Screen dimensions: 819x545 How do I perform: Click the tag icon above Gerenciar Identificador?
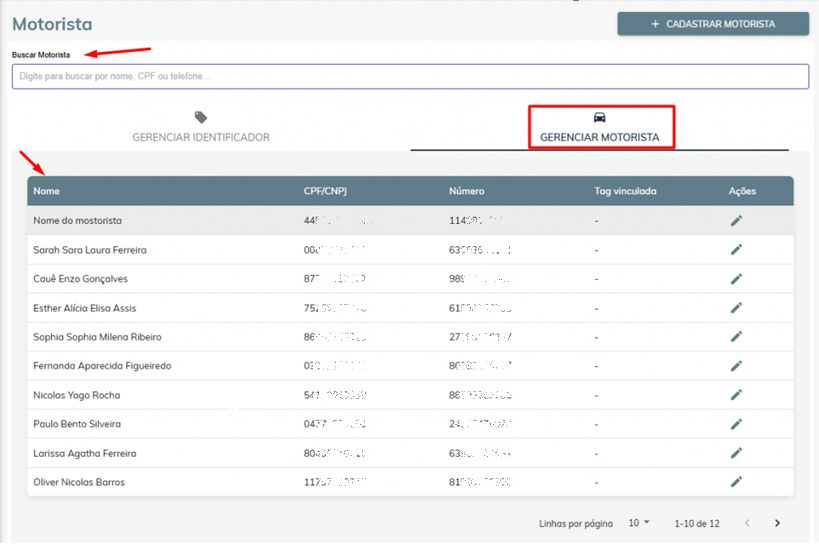coord(201,117)
